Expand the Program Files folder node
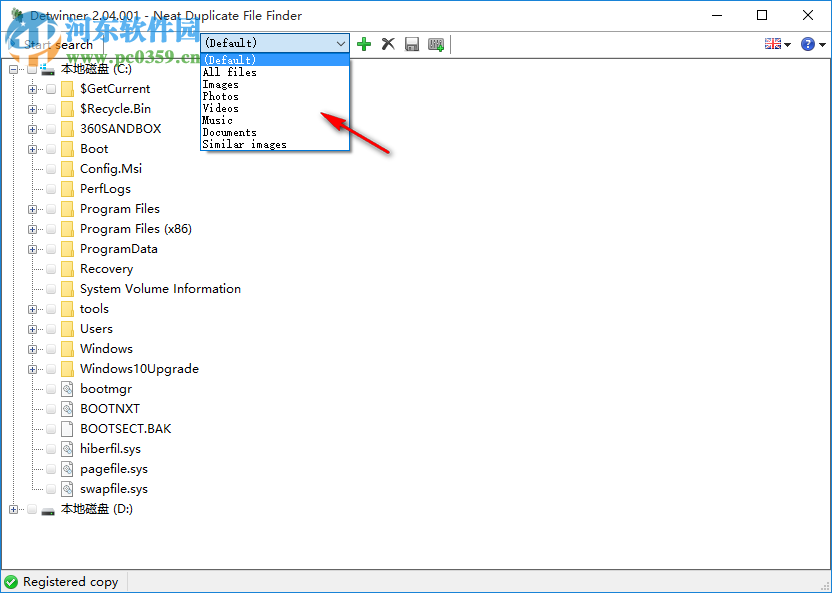 tap(32, 209)
